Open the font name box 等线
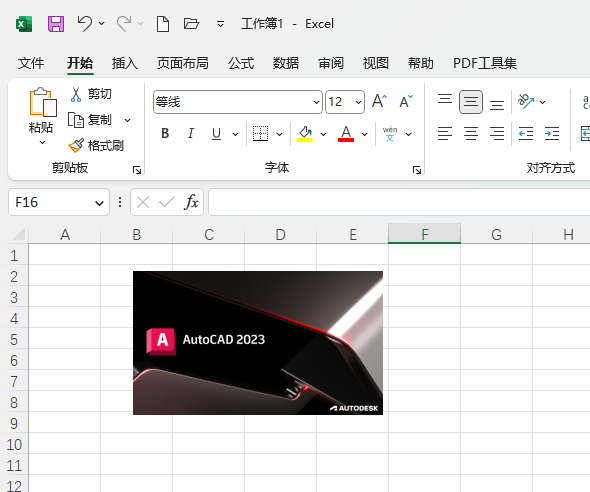 pos(238,102)
